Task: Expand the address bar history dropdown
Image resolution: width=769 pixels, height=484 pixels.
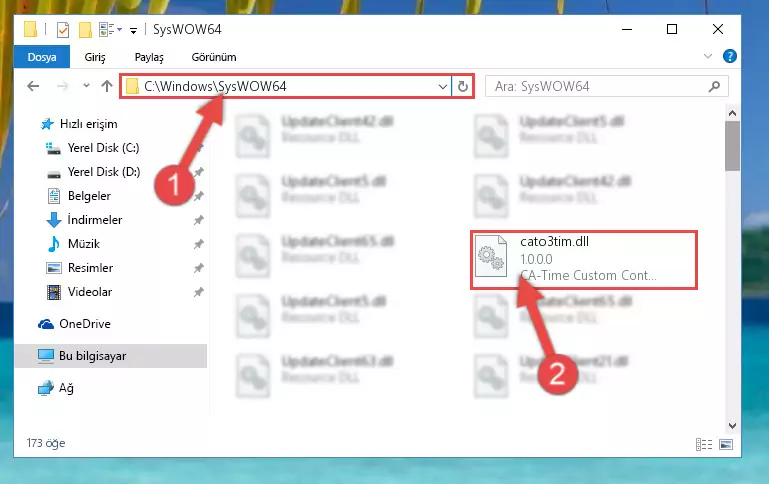Action: coord(442,87)
